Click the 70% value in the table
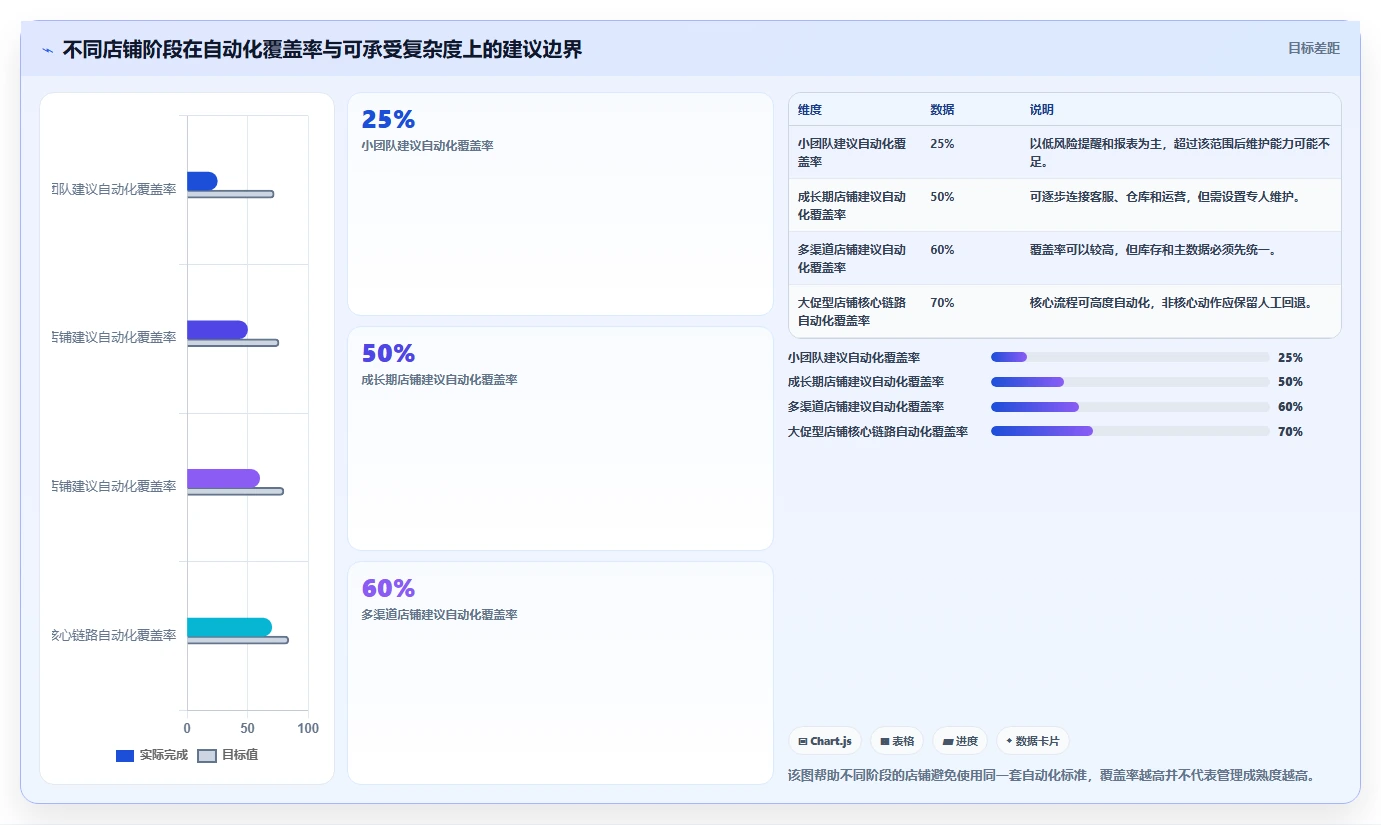The height and width of the screenshot is (825, 1381). tap(942, 302)
